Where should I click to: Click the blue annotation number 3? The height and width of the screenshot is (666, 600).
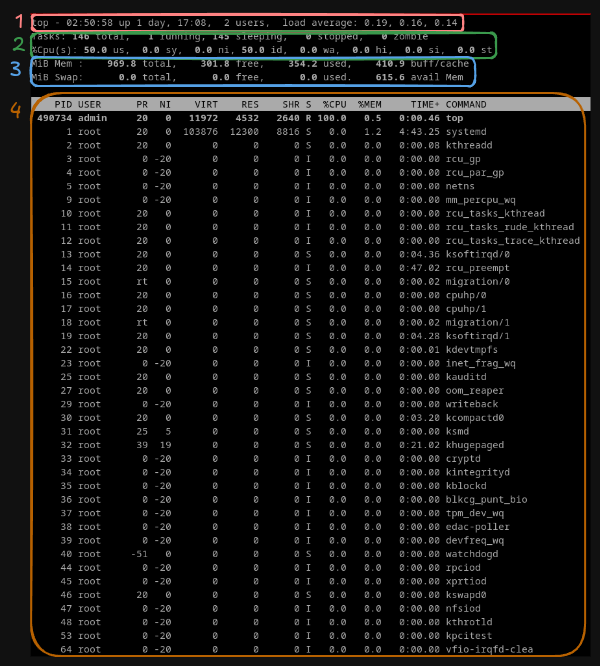(x=15, y=69)
